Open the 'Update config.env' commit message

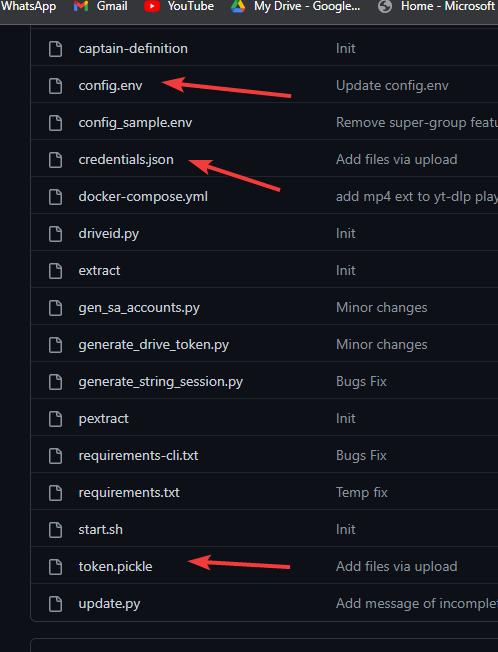click(392, 86)
